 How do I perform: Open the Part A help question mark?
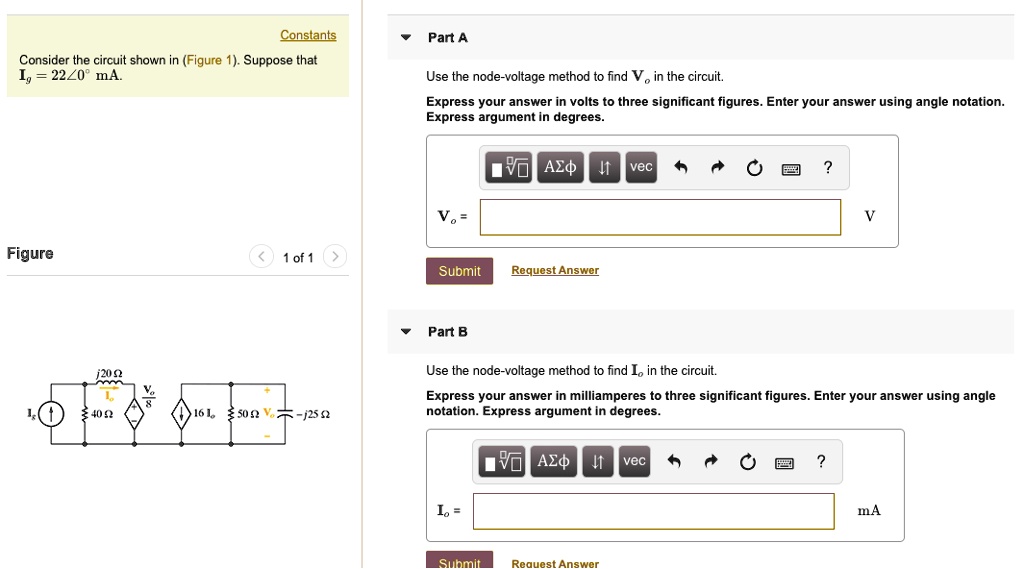point(827,168)
